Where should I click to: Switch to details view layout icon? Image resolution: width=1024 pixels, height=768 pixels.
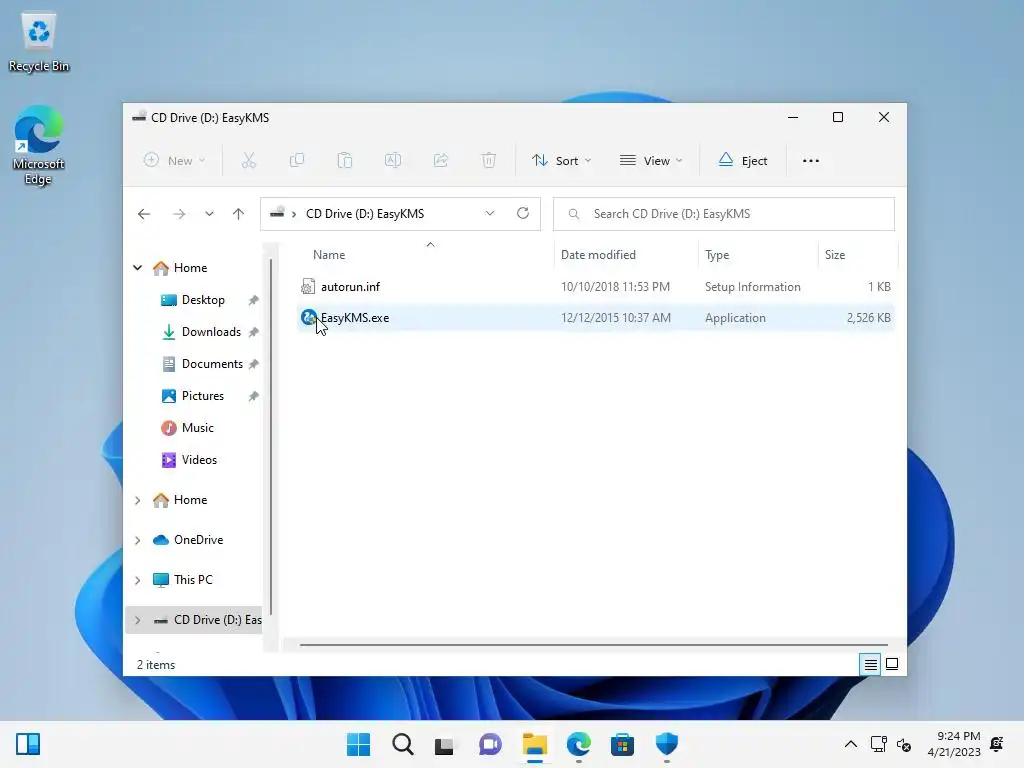point(871,665)
